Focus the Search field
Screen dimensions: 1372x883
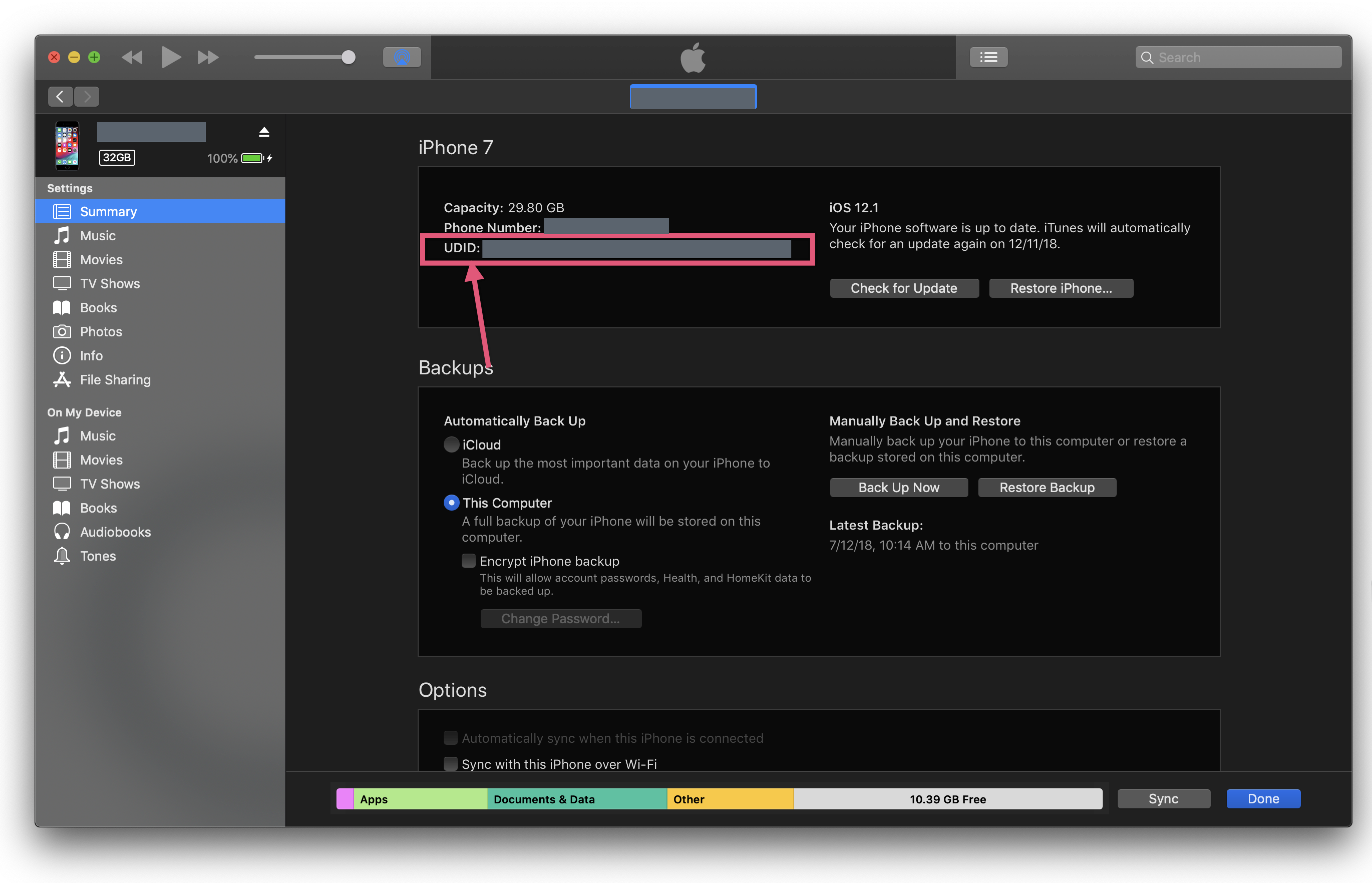[1238, 57]
